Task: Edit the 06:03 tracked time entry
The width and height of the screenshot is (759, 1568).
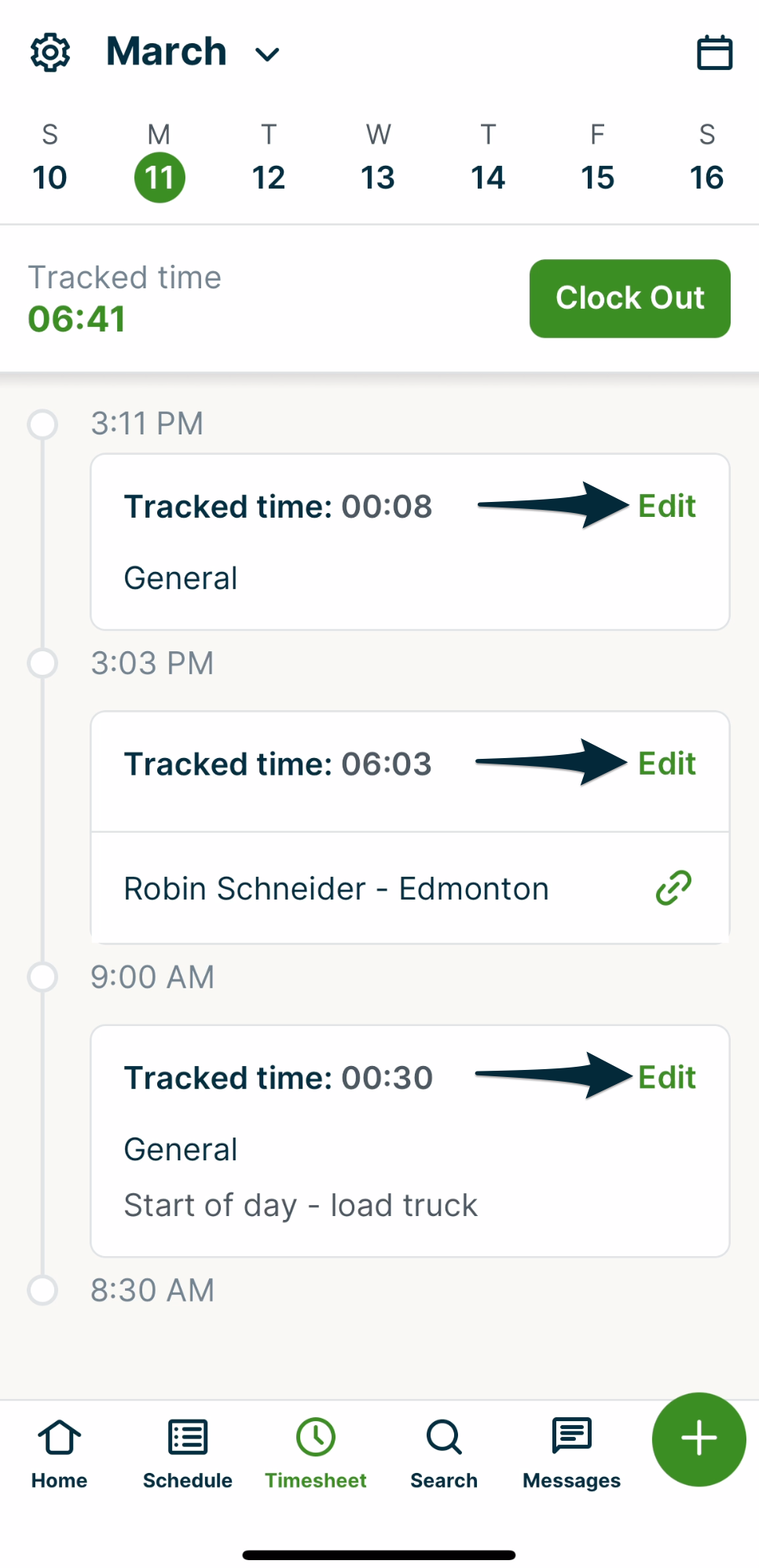Action: click(666, 764)
